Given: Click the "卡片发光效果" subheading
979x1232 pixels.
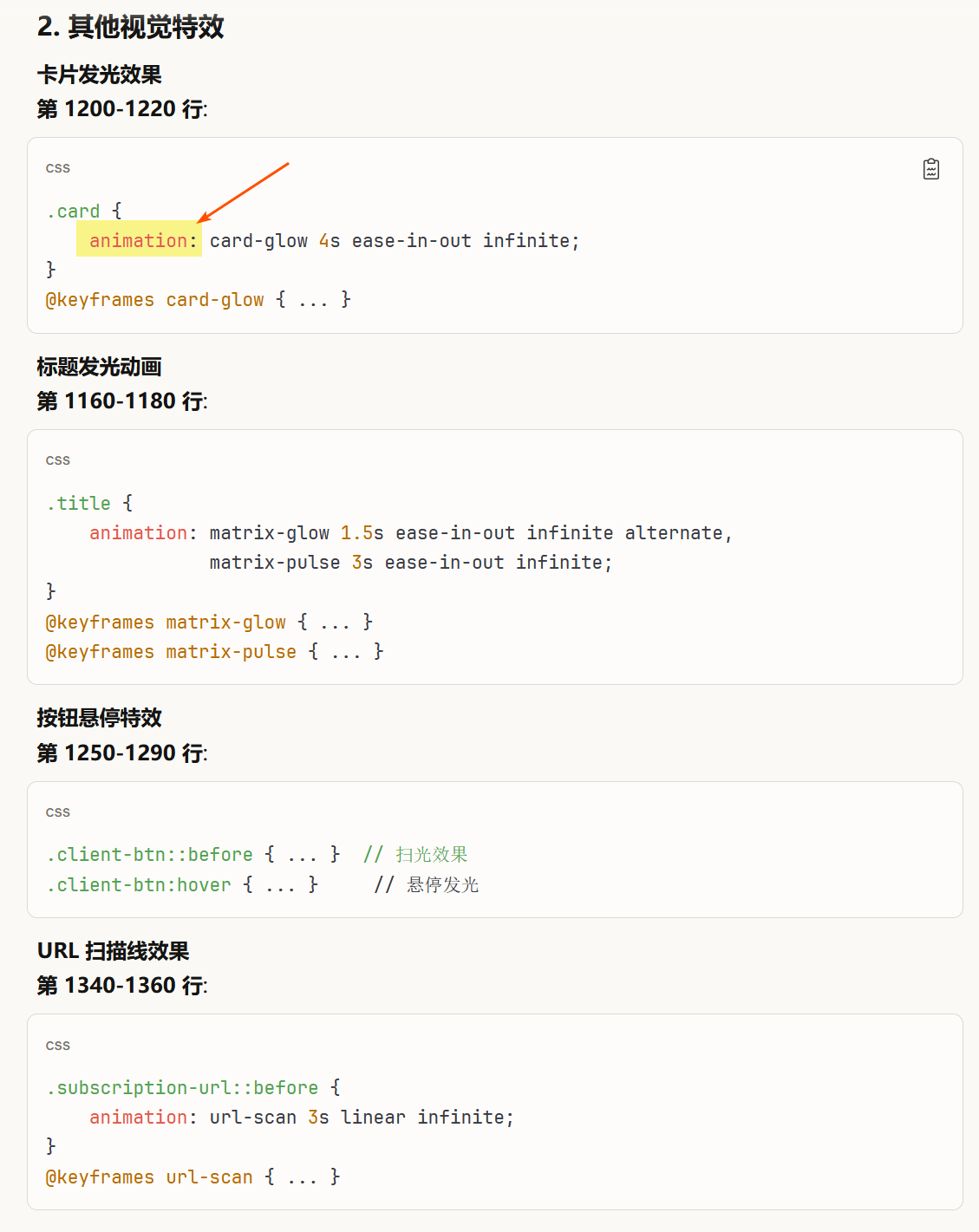Looking at the screenshot, I should 99,75.
